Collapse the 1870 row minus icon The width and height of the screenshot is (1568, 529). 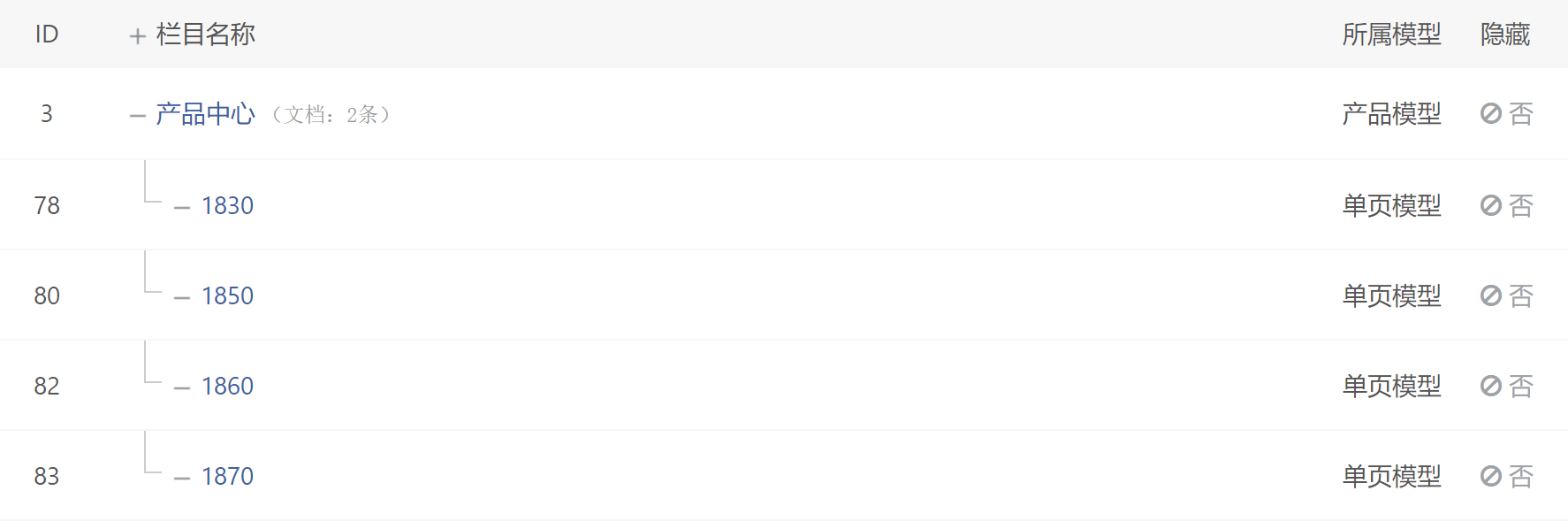click(x=182, y=479)
